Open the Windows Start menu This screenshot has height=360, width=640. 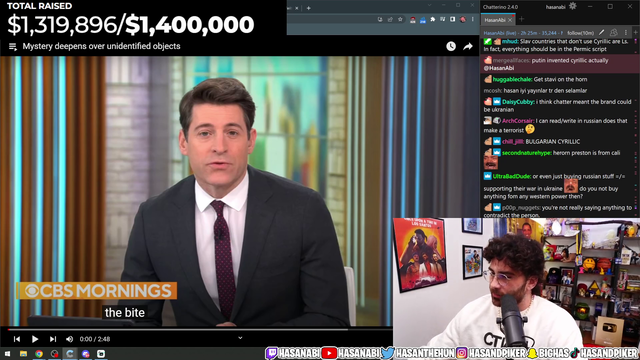coord(7,353)
